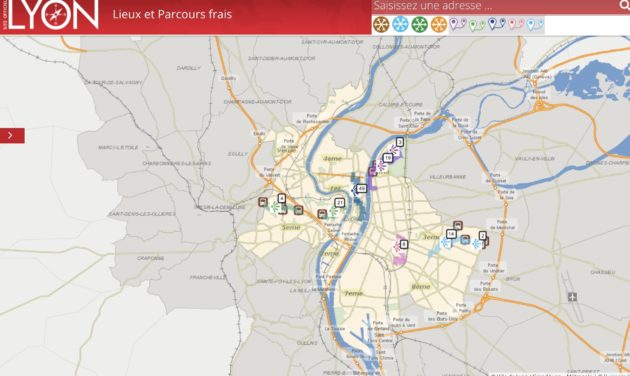Click the cluster marker numbered 19
This screenshot has width=630, height=376.
click(x=387, y=158)
